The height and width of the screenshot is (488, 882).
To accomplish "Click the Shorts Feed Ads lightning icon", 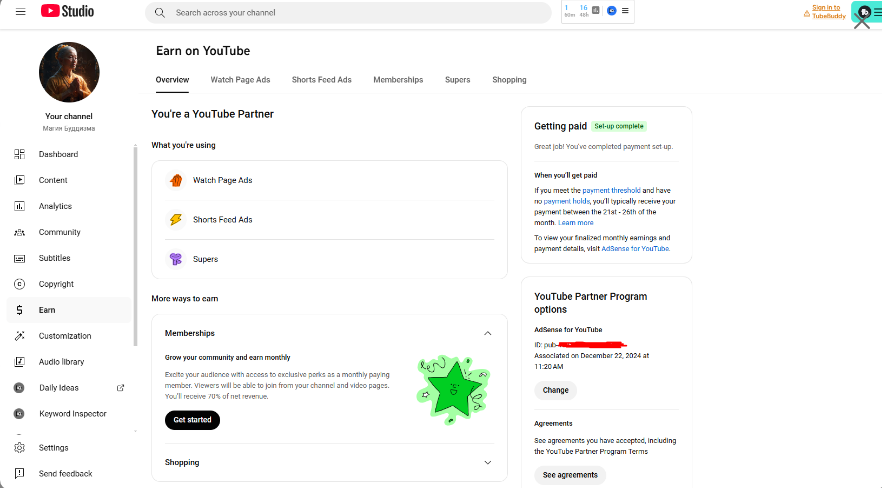I will (x=176, y=220).
